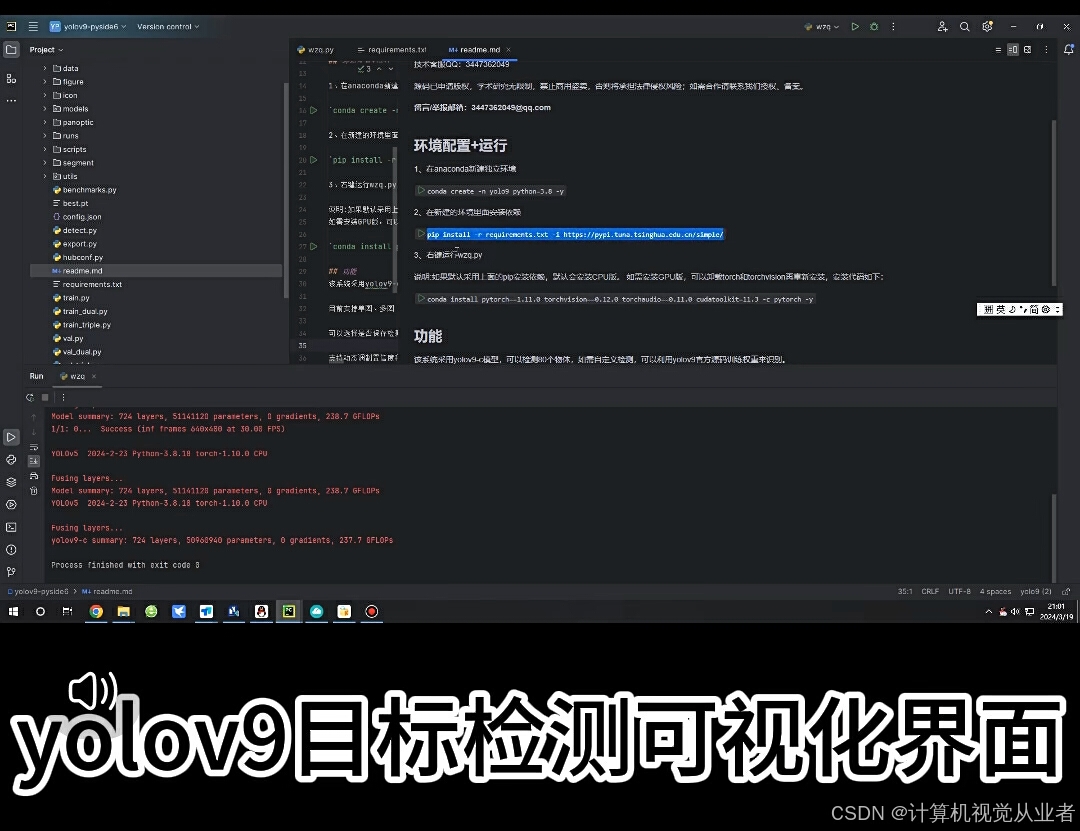Open wzq run configuration dropdown
Screen dimensions: 1080x831
tap(822, 26)
